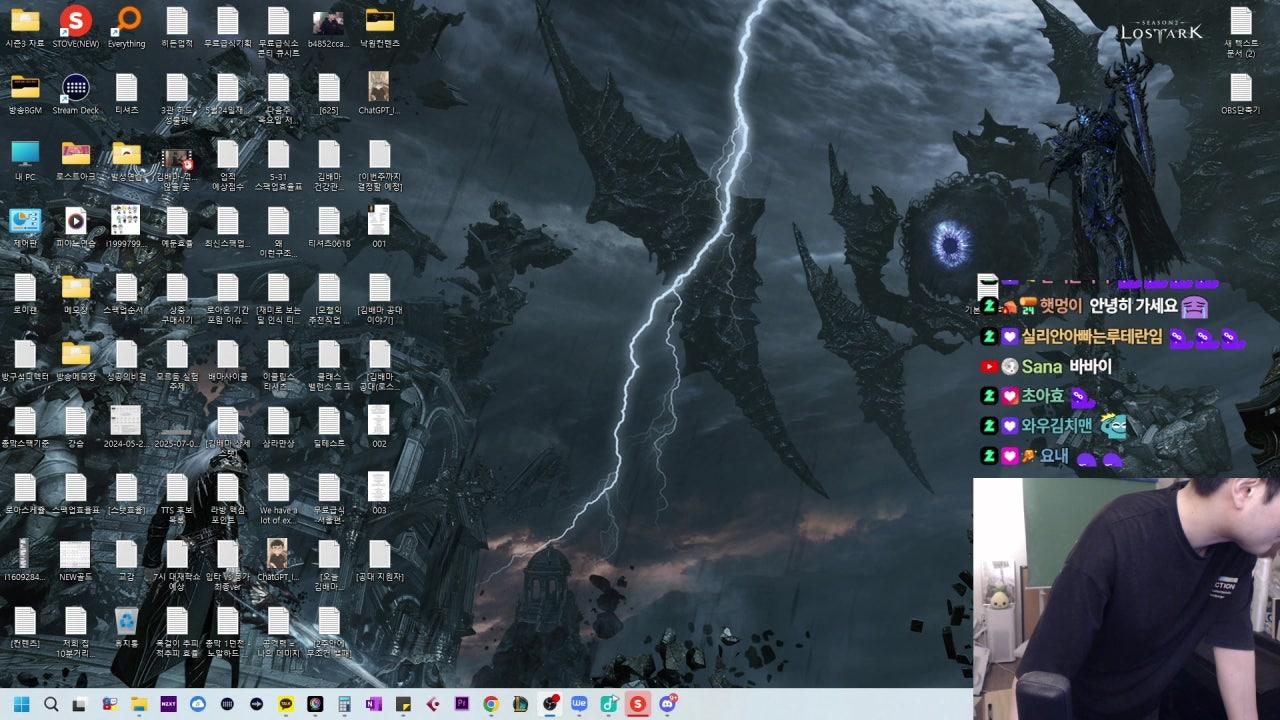1280x720 pixels.
Task: Select the 강습 text file
Action: pos(76,427)
